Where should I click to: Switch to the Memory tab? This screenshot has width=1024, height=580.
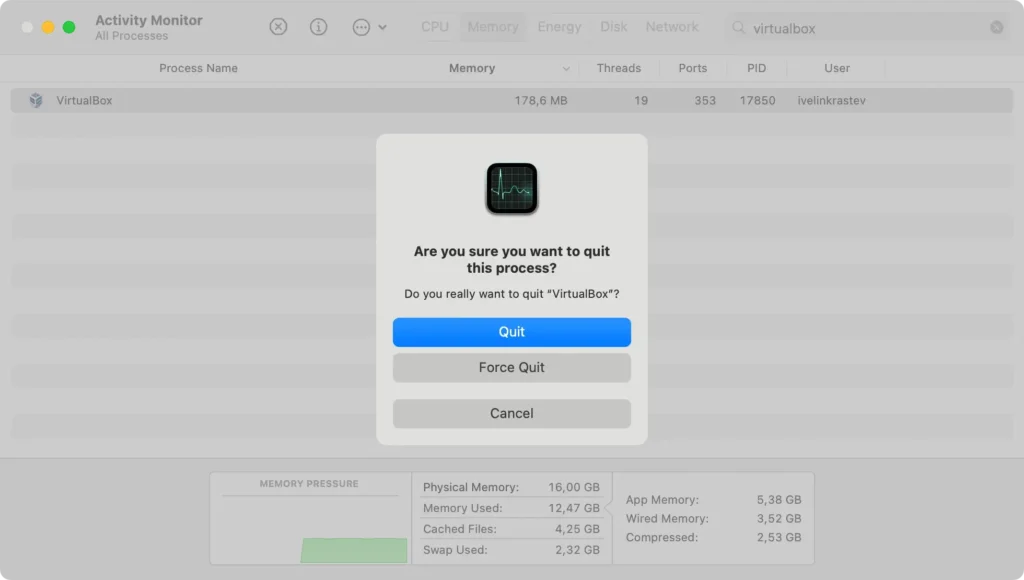(493, 27)
